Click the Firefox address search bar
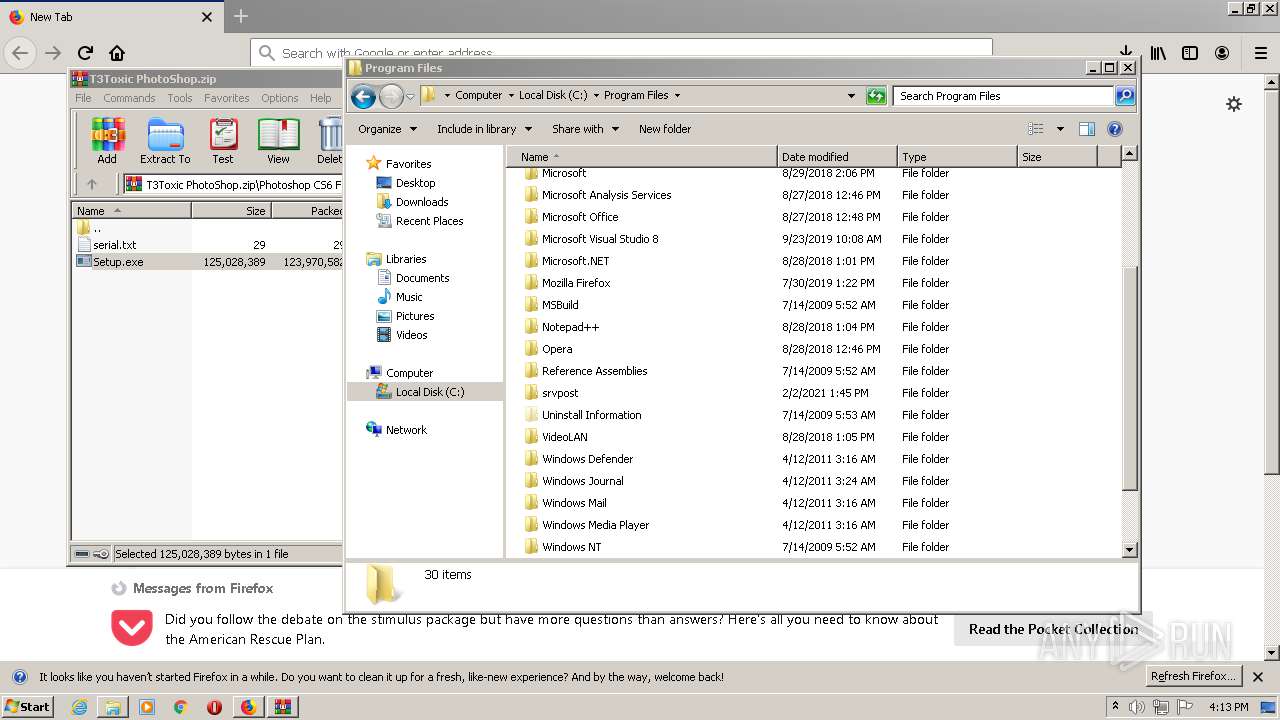1280x720 pixels. (x=621, y=52)
